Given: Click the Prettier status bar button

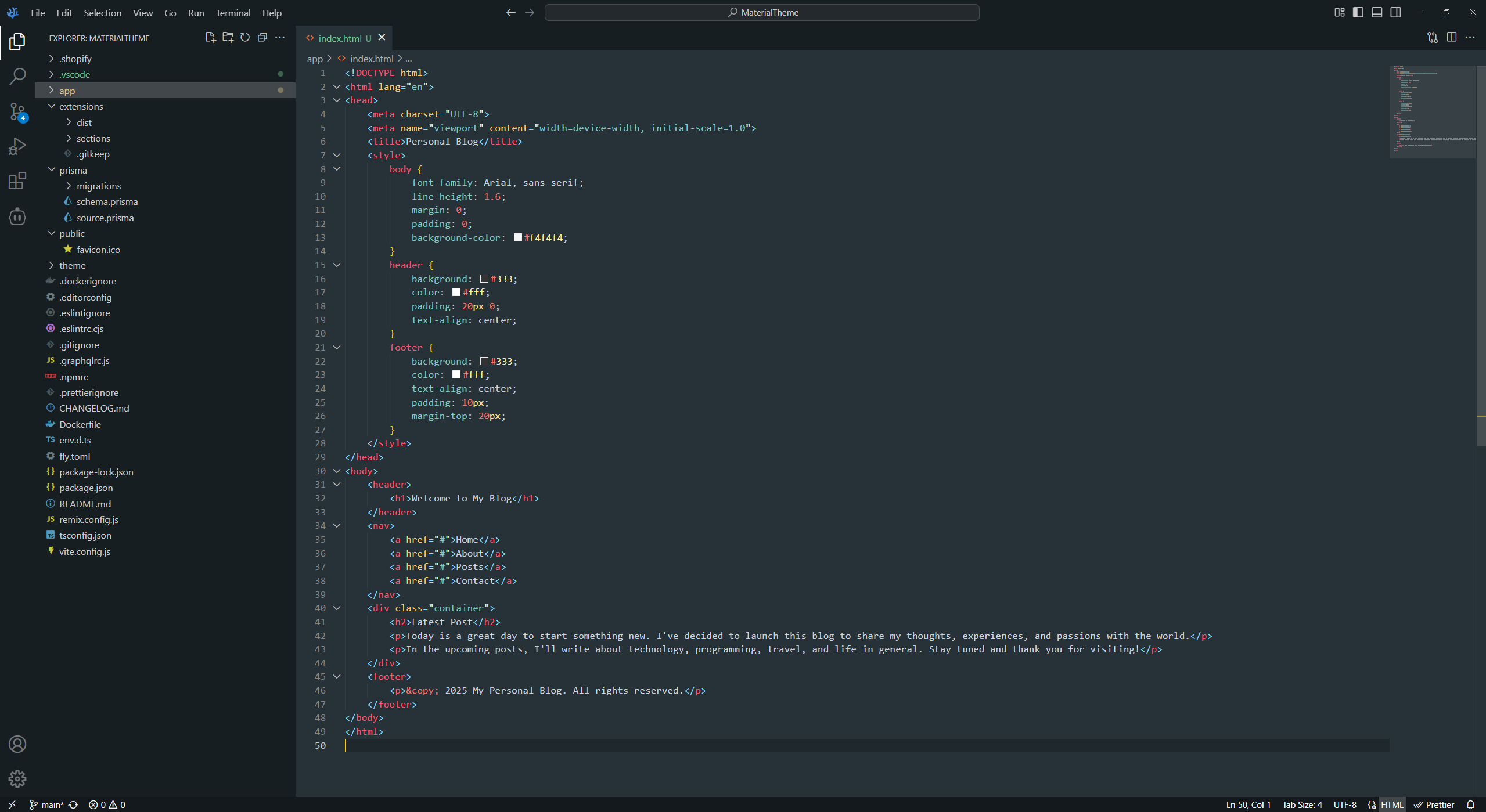Looking at the screenshot, I should point(1434,804).
